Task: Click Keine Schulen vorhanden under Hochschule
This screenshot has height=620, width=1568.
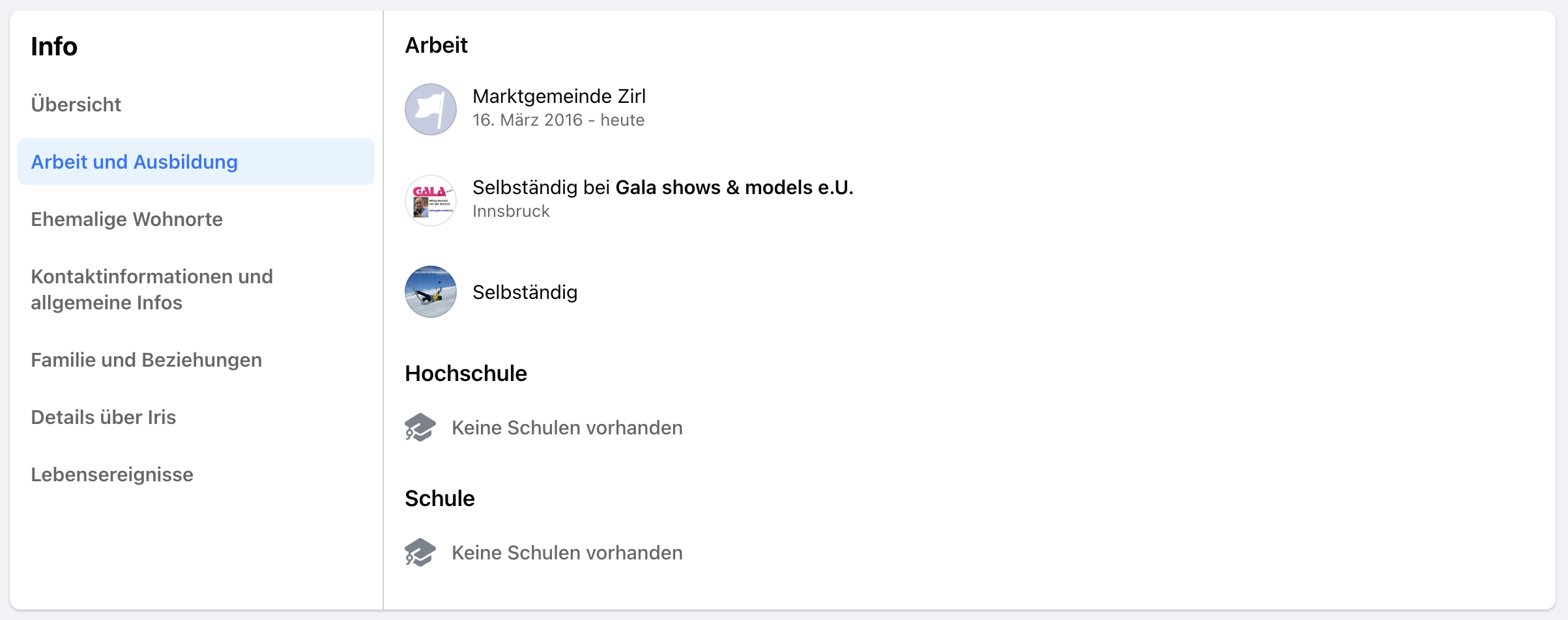Action: tap(567, 428)
